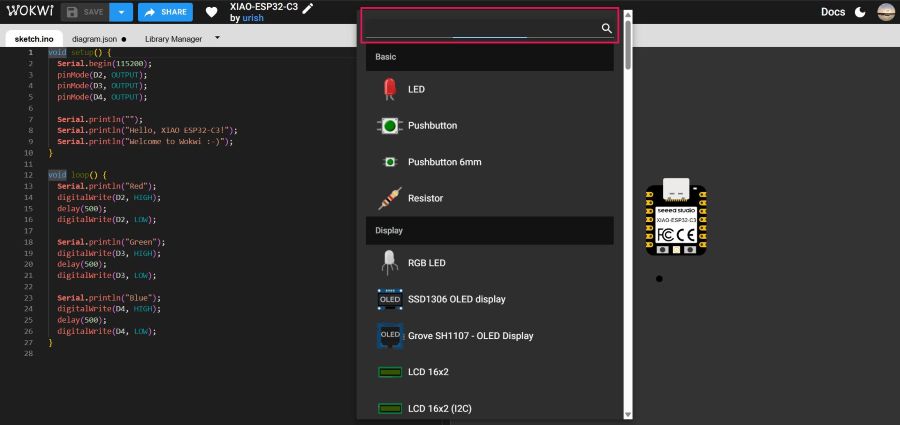The width and height of the screenshot is (900, 425).
Task: Click the project title XIAO-ESP32-C3
Action: point(263,8)
